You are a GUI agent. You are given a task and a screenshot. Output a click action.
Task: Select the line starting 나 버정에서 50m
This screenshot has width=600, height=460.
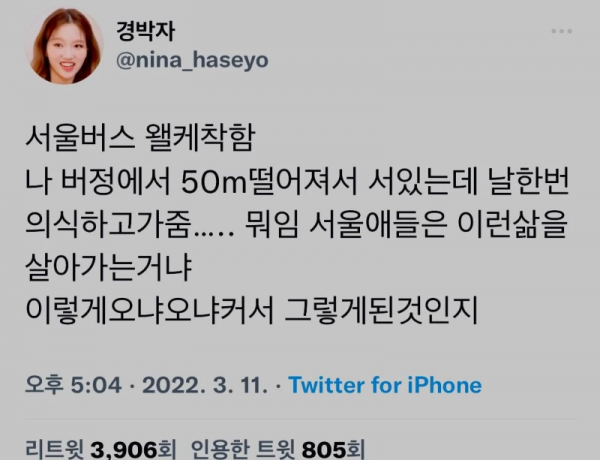pos(297,181)
